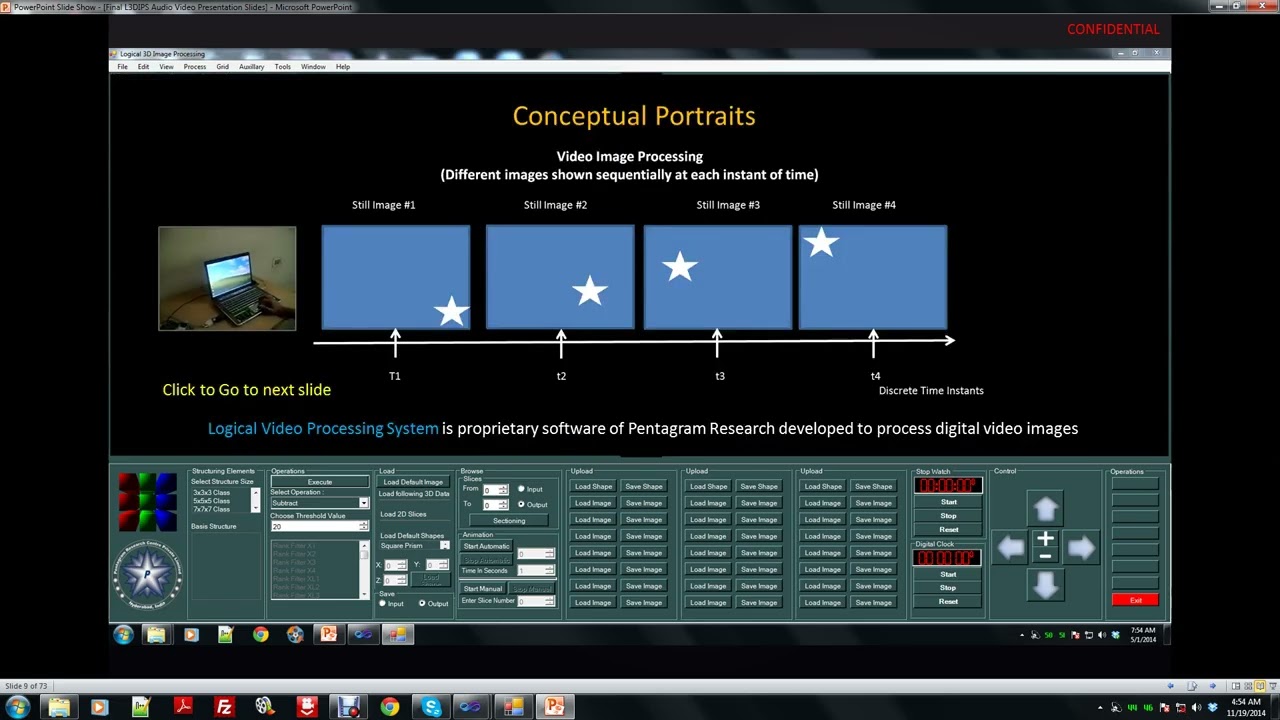Click Start under Stop Watch
This screenshot has width=1280, height=720.
point(948,502)
